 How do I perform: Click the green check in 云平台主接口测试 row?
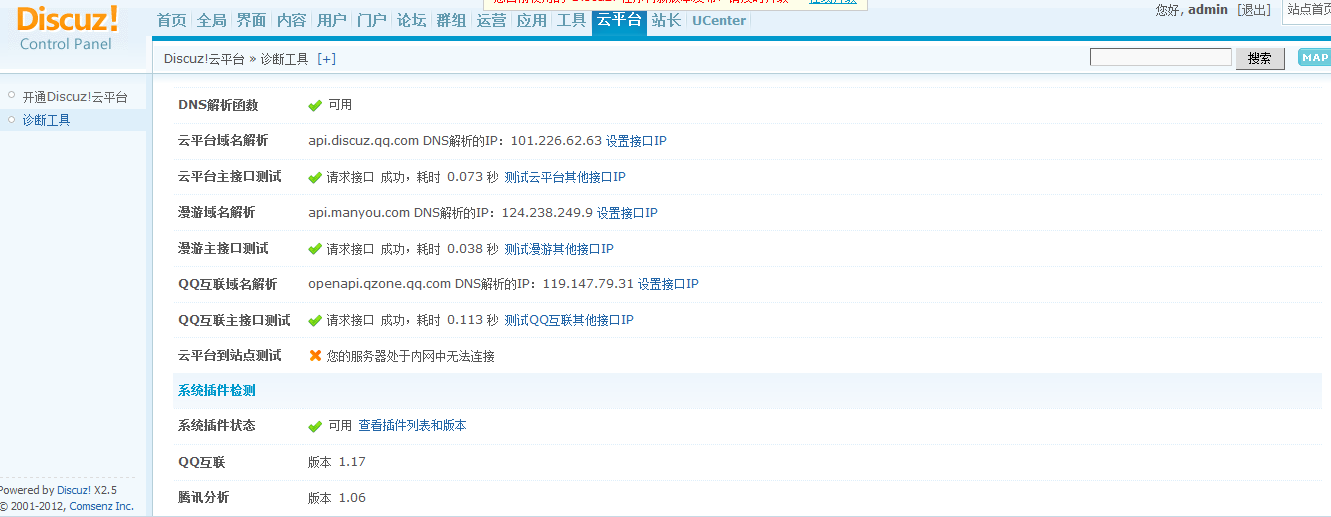(x=315, y=177)
